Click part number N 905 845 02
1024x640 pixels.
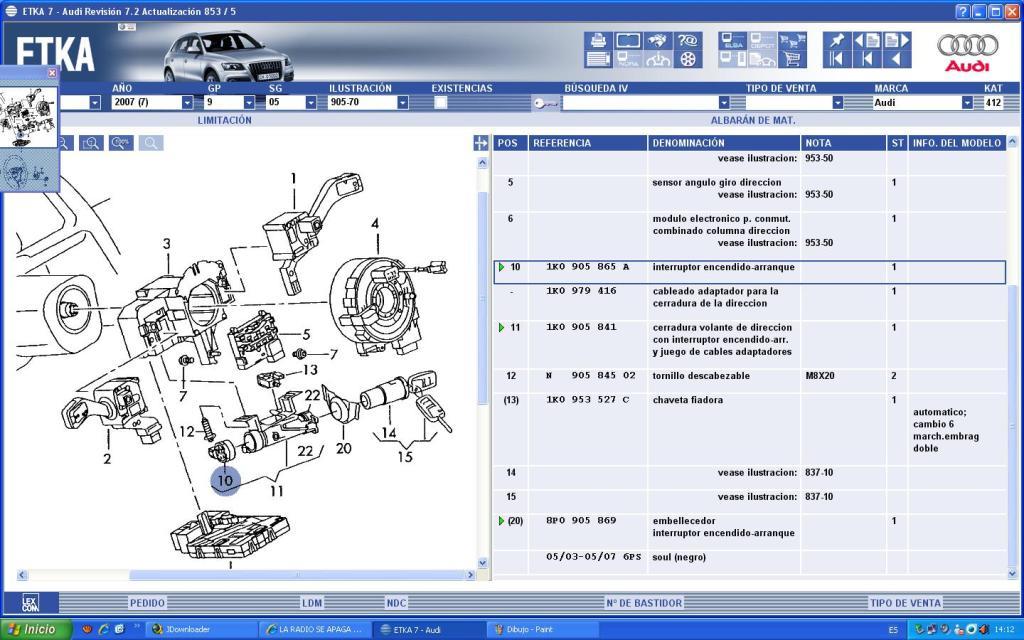pyautogui.click(x=591, y=376)
